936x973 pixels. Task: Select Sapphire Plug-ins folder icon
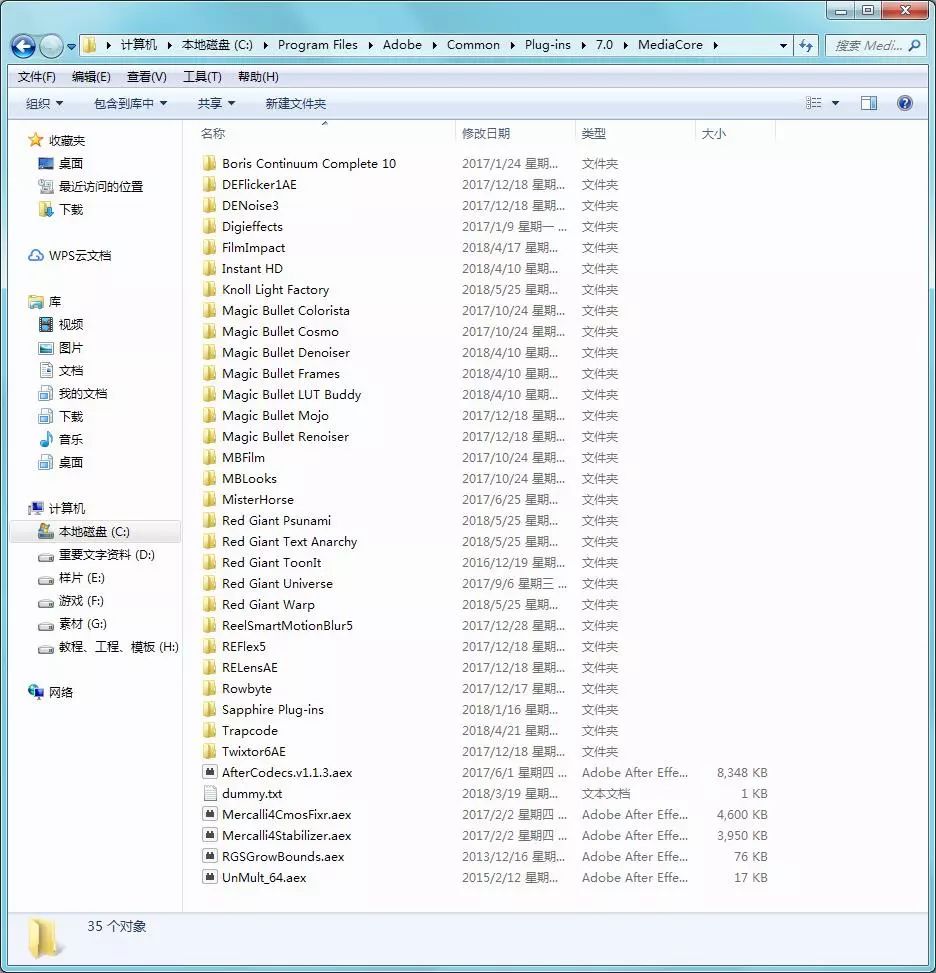tap(210, 709)
